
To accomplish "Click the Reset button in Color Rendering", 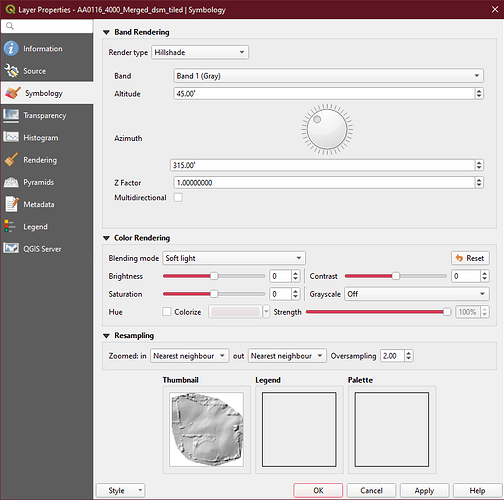I will pos(470,258).
